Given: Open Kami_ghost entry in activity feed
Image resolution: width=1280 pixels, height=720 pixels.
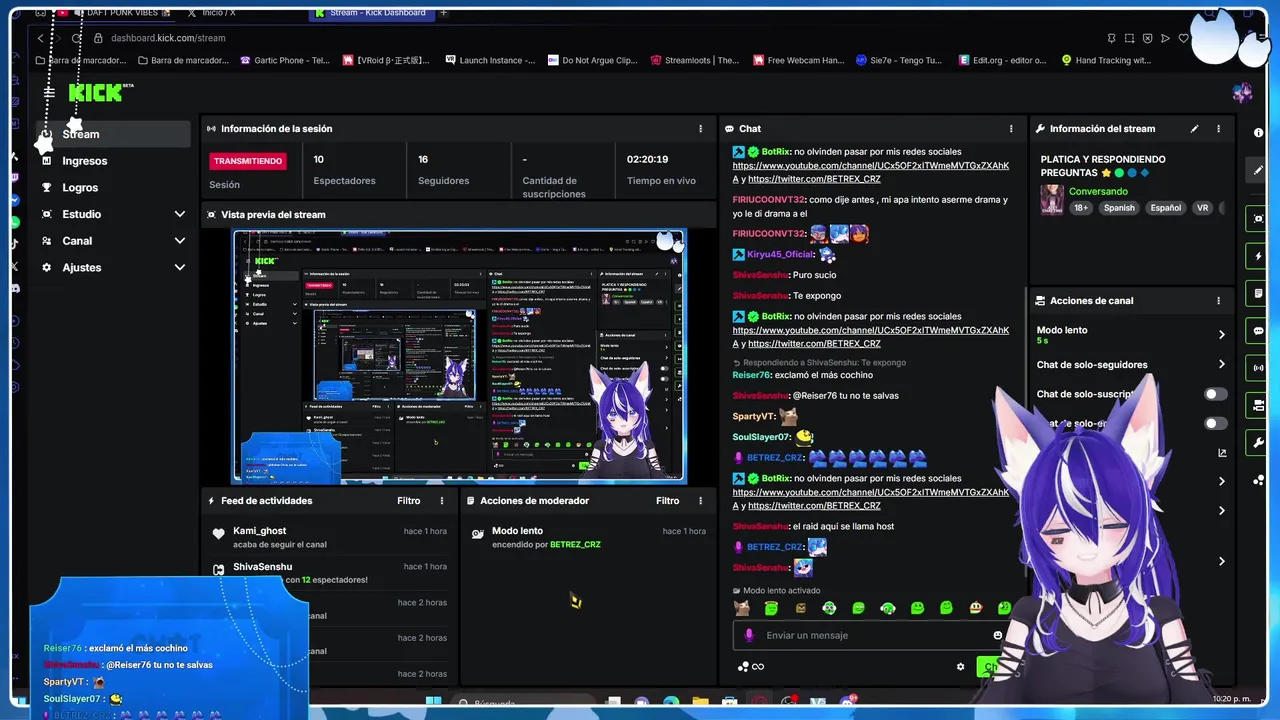Looking at the screenshot, I should [328, 537].
